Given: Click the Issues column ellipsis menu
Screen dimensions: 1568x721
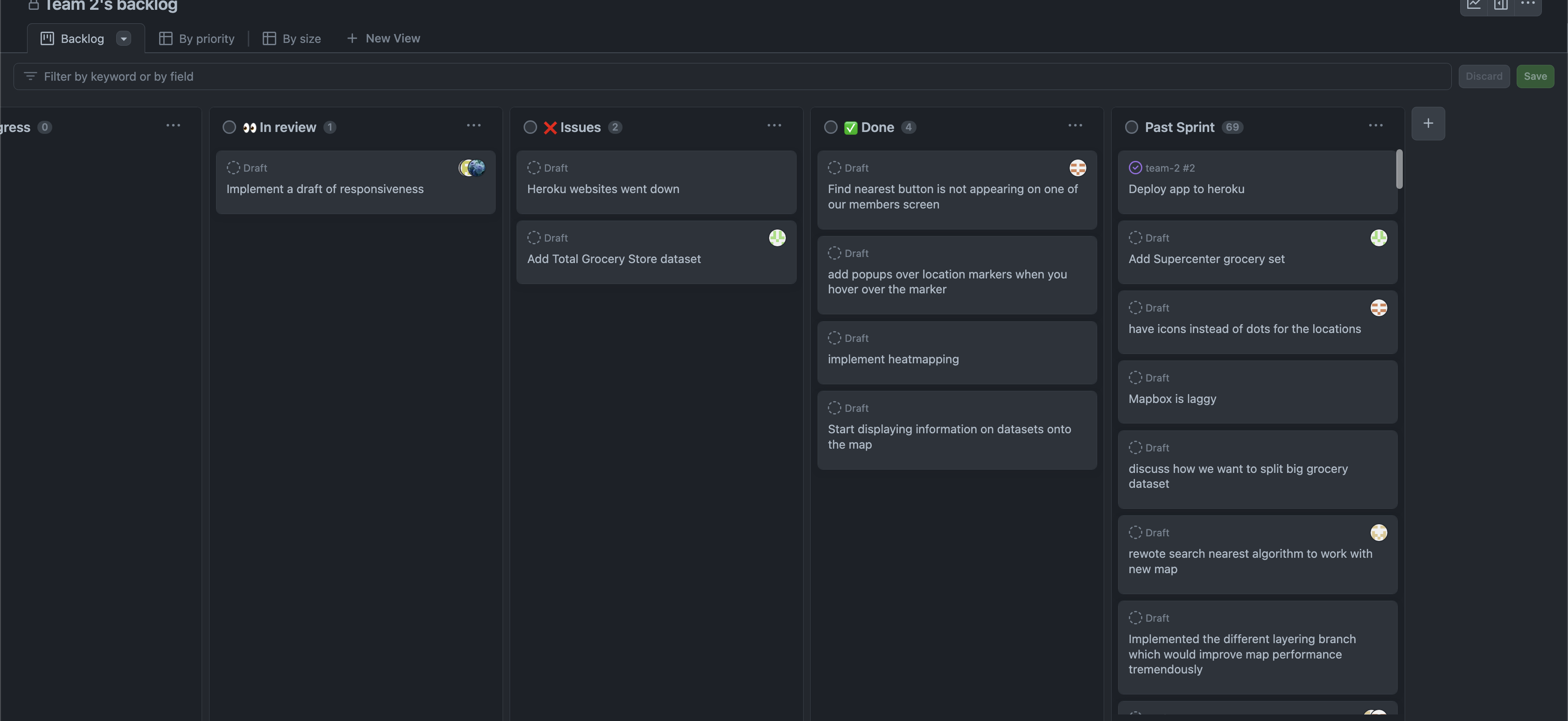Looking at the screenshot, I should [x=774, y=125].
